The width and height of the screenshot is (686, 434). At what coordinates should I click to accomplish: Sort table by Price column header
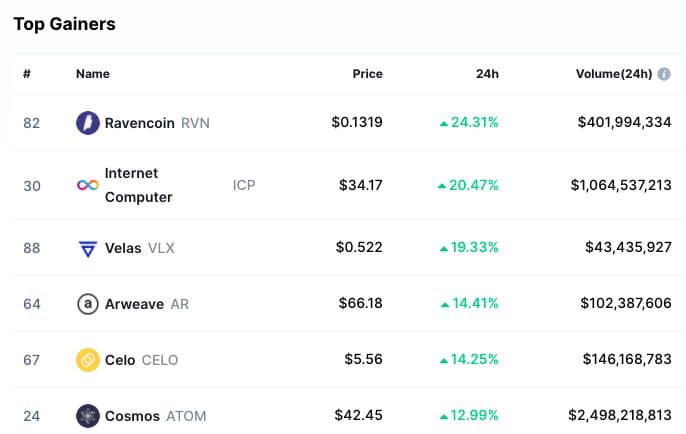click(x=367, y=74)
